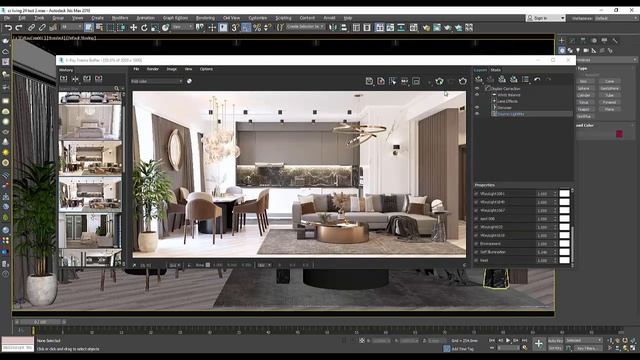
Task: Toggle the Percent Snap tool
Action: click(257, 28)
